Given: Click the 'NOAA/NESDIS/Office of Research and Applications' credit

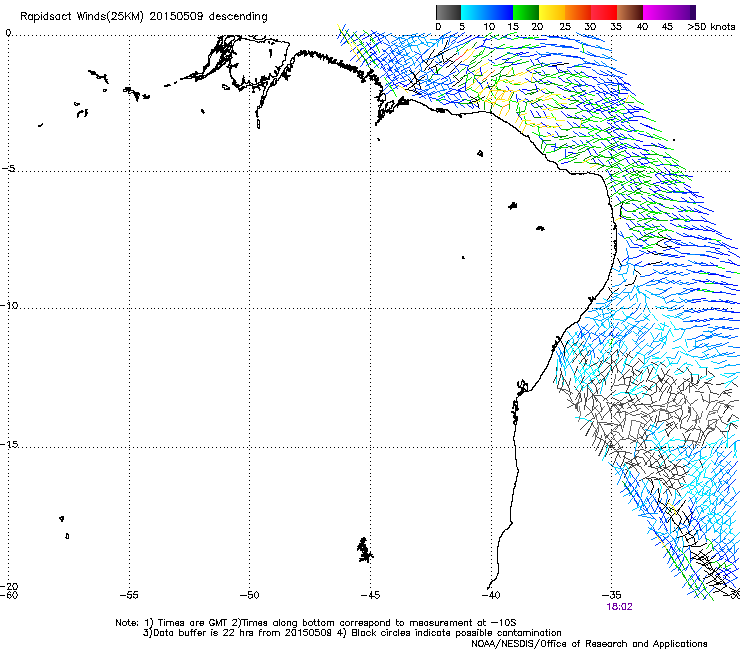Looking at the screenshot, I should coord(589,644).
